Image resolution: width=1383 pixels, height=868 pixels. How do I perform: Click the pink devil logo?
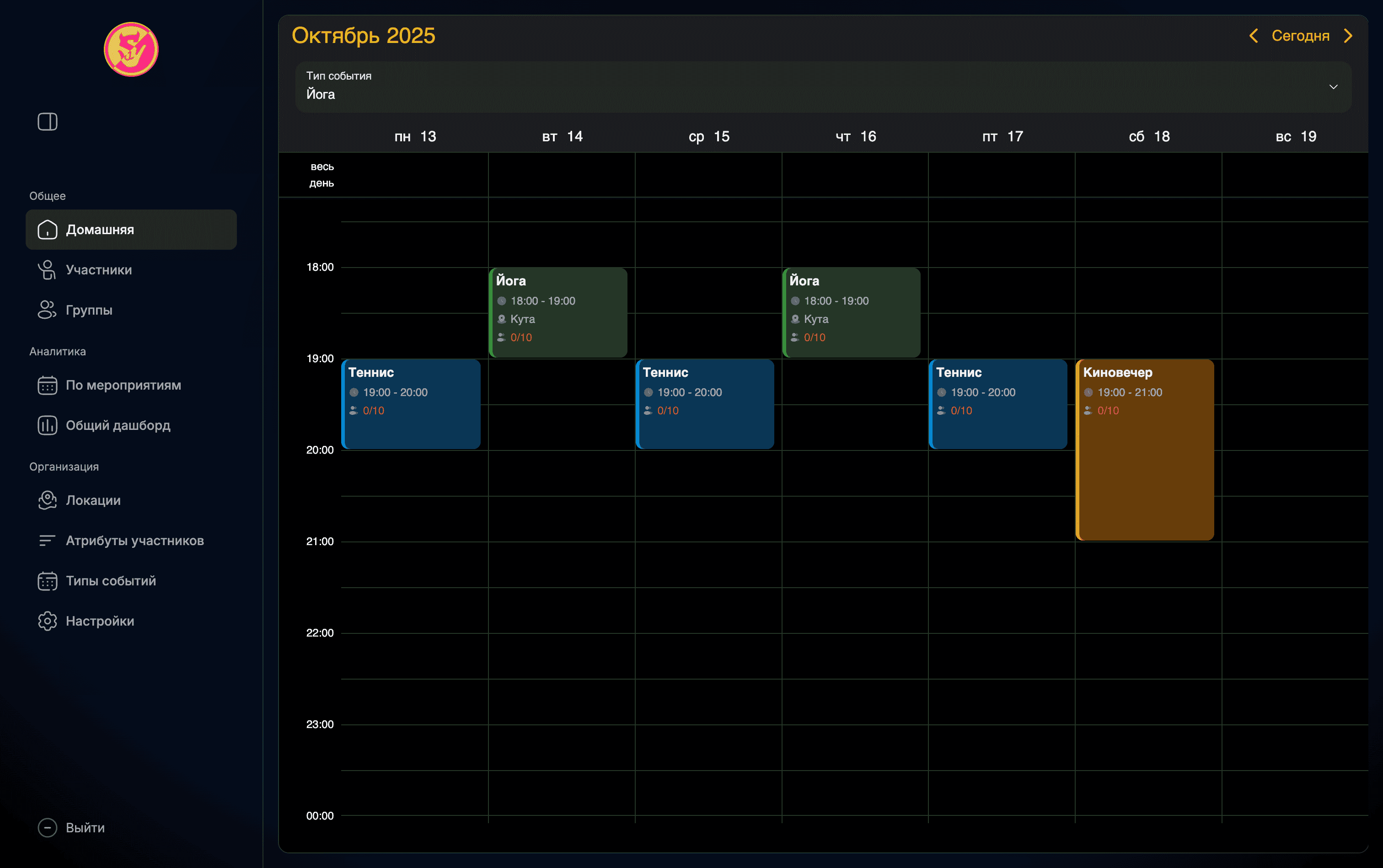pos(131,49)
